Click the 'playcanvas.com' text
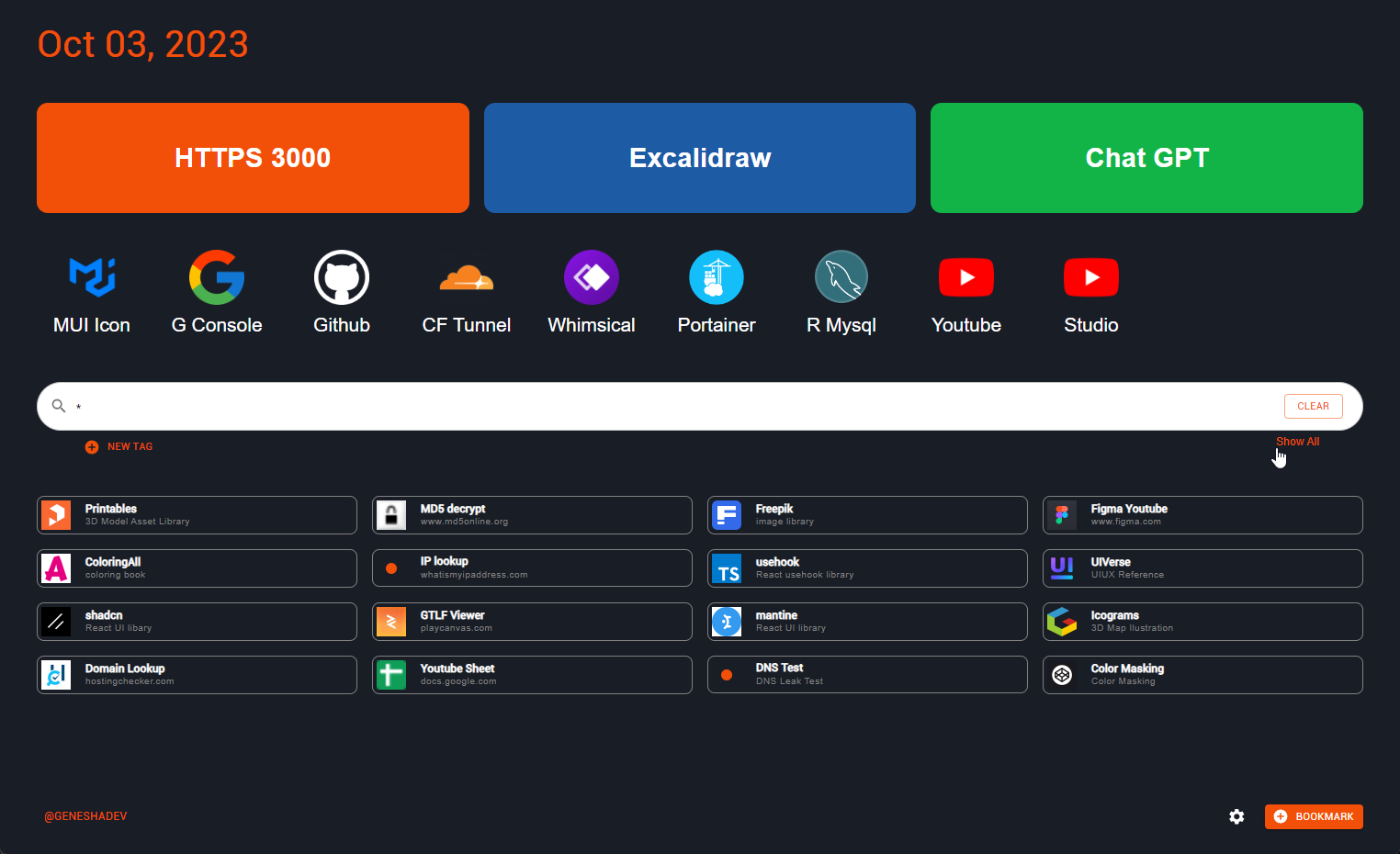Viewport: 1400px width, 854px height. click(x=457, y=628)
